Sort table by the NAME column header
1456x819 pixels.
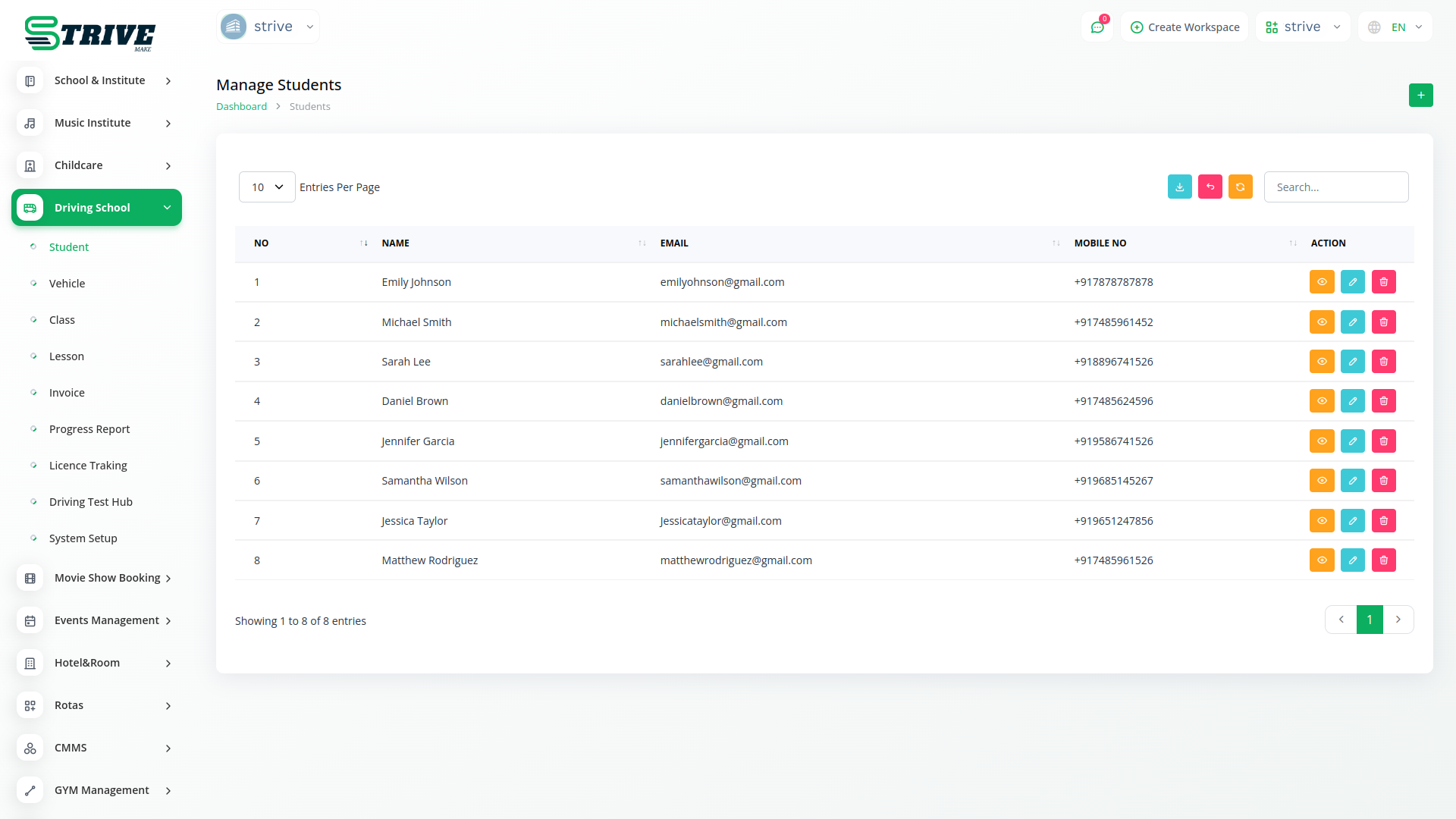(x=396, y=243)
